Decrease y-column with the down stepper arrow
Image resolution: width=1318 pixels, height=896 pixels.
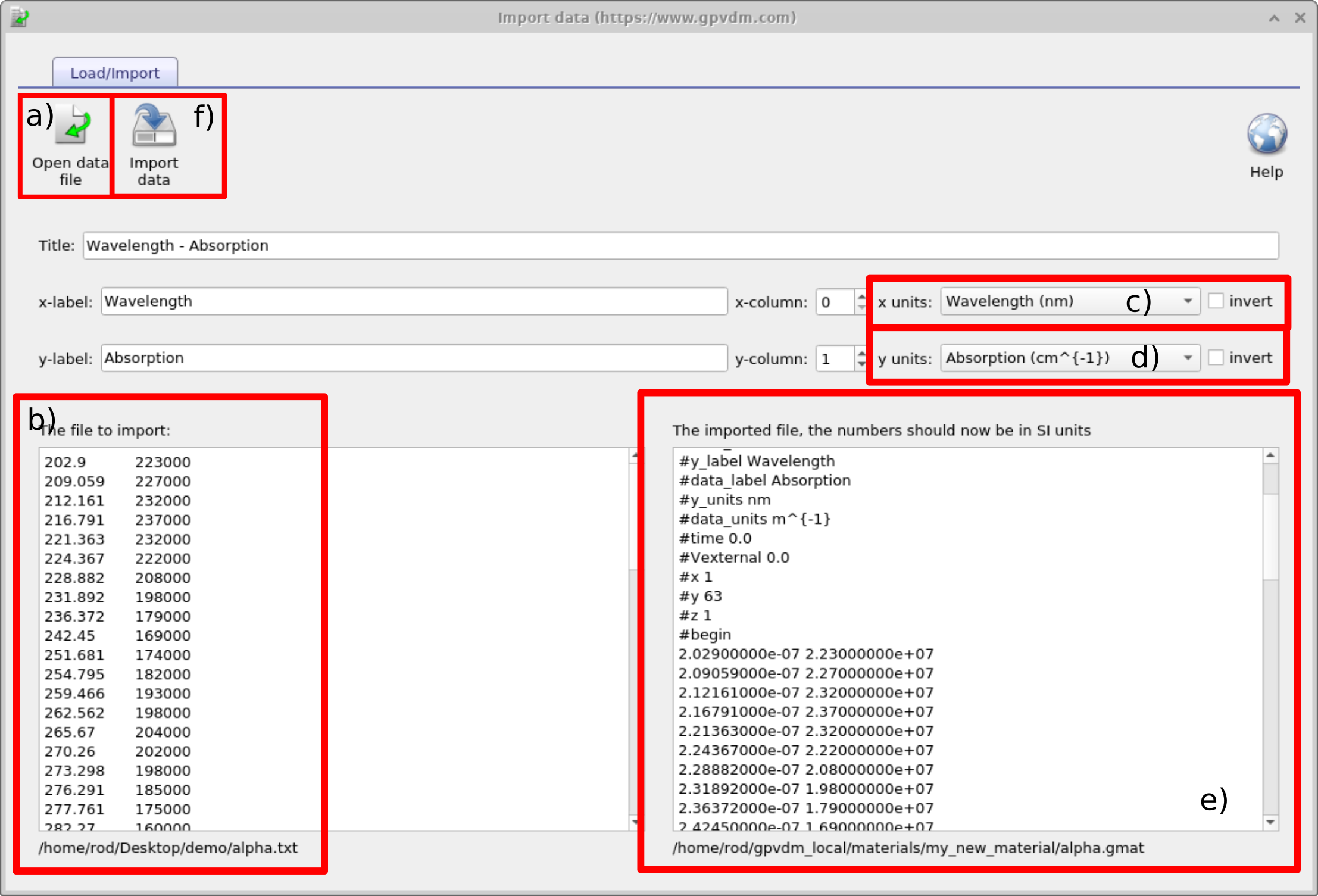click(861, 363)
